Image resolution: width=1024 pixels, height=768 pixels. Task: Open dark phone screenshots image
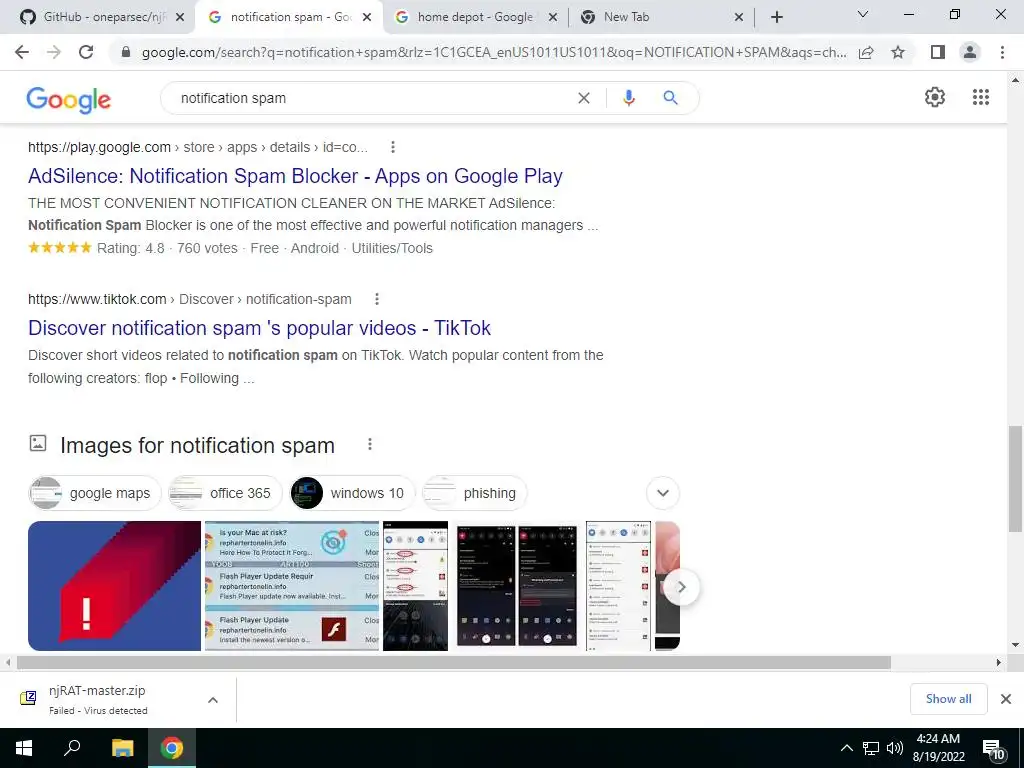point(517,586)
